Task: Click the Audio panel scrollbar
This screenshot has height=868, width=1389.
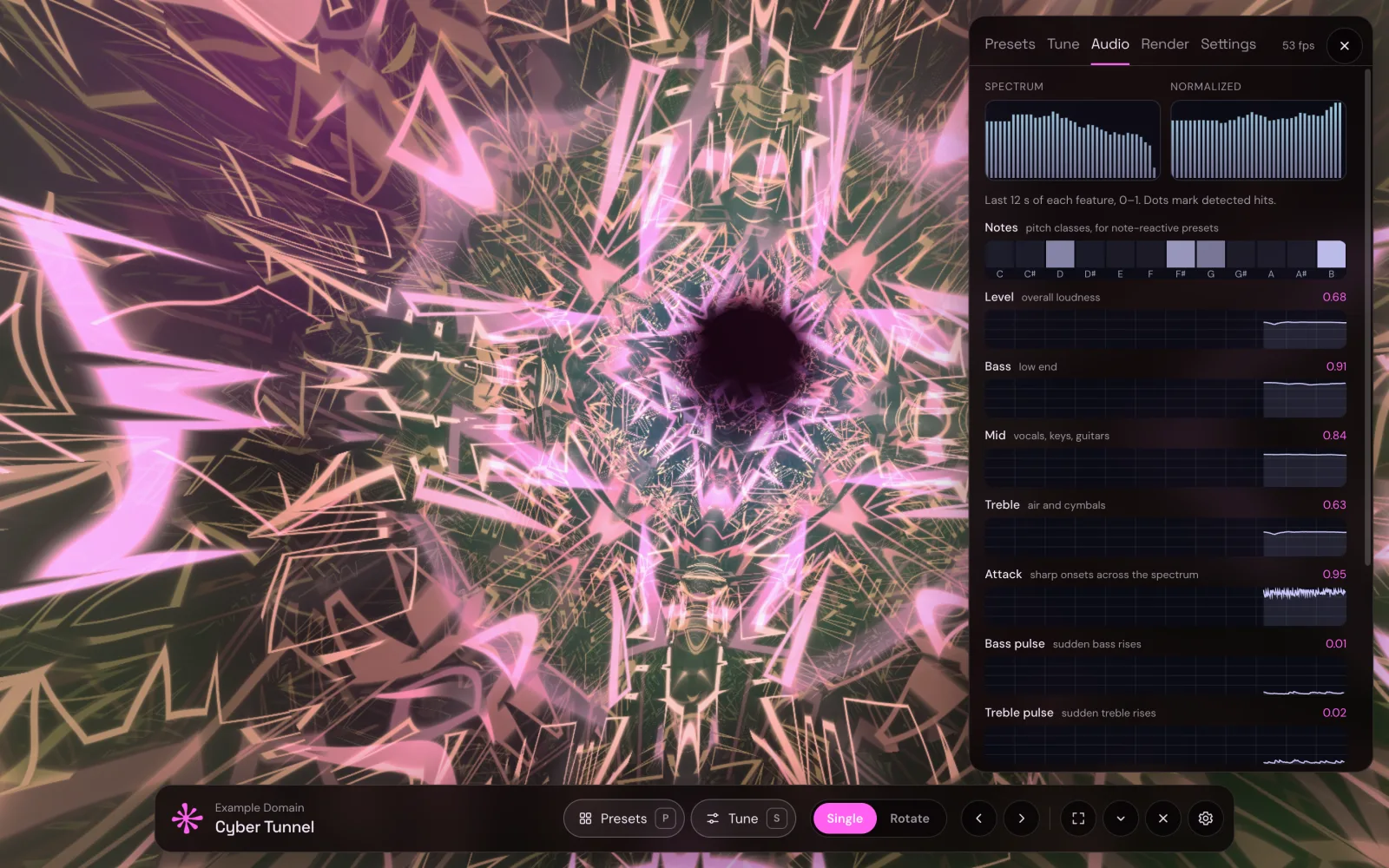Action: [1368, 317]
